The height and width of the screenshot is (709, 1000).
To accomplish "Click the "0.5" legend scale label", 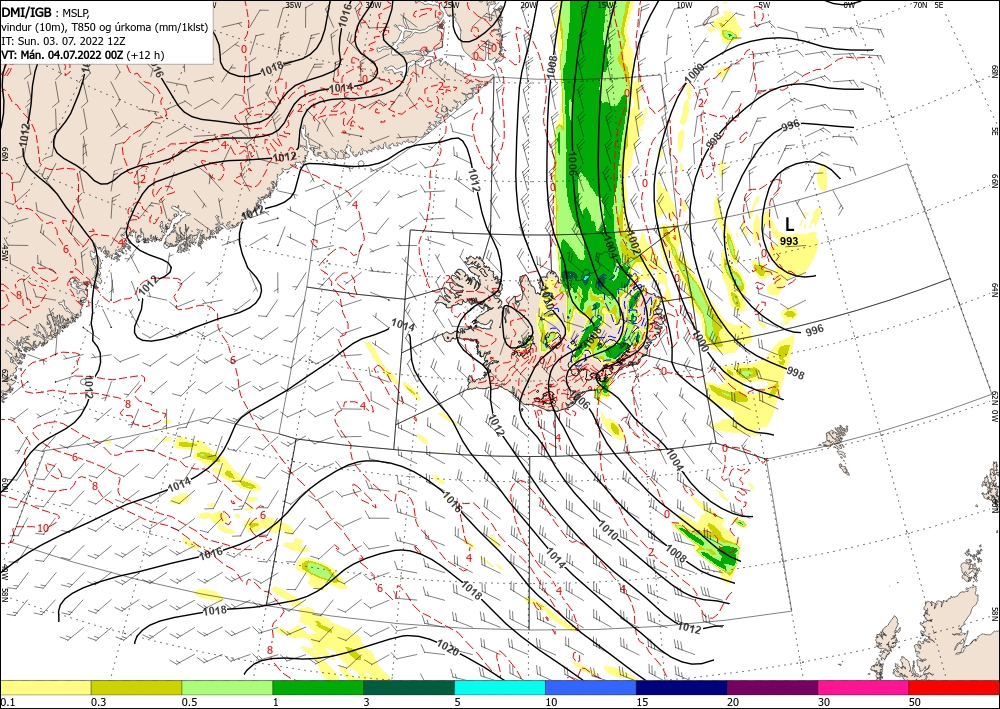I will tap(189, 702).
